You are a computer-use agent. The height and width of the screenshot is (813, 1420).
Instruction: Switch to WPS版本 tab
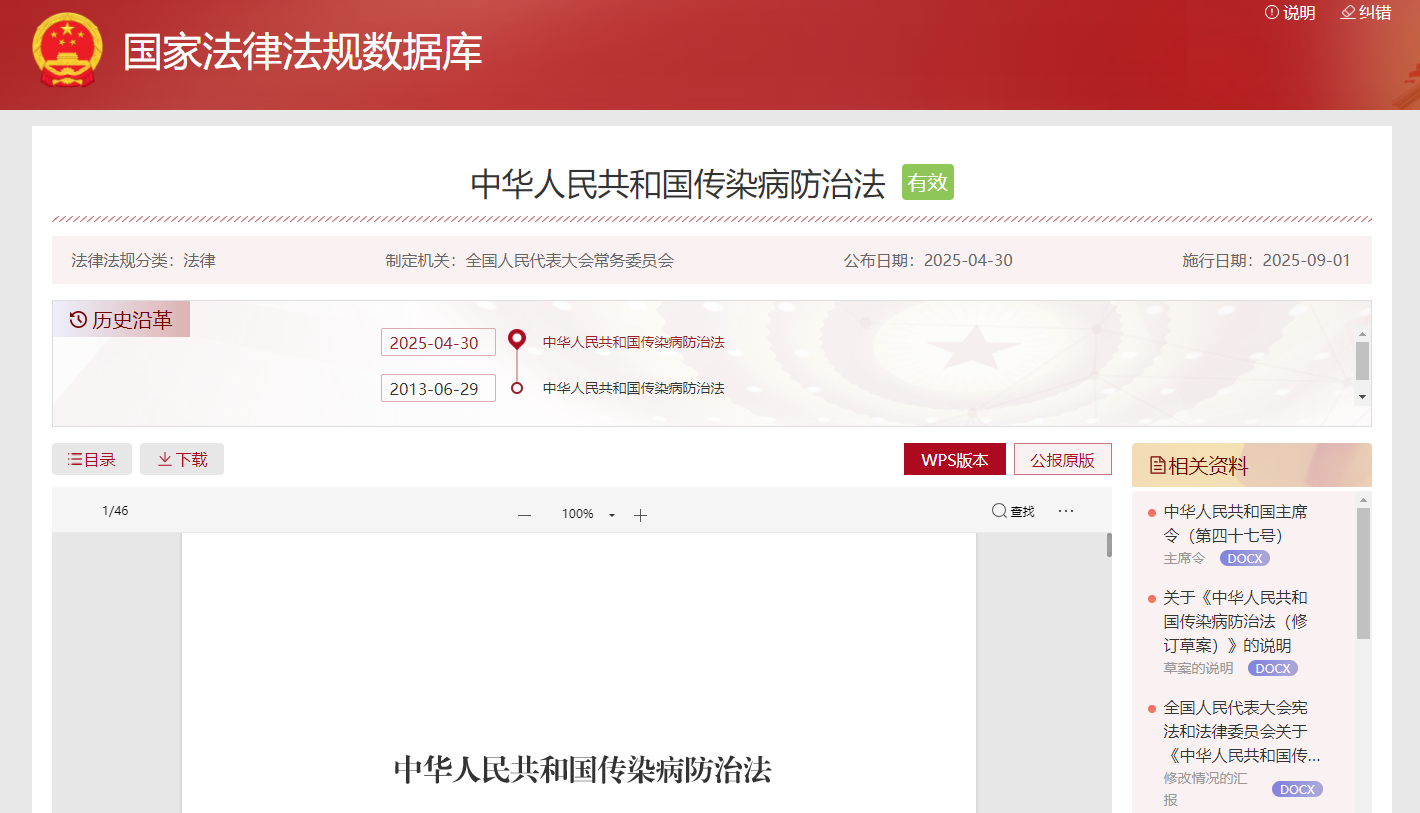pos(954,460)
